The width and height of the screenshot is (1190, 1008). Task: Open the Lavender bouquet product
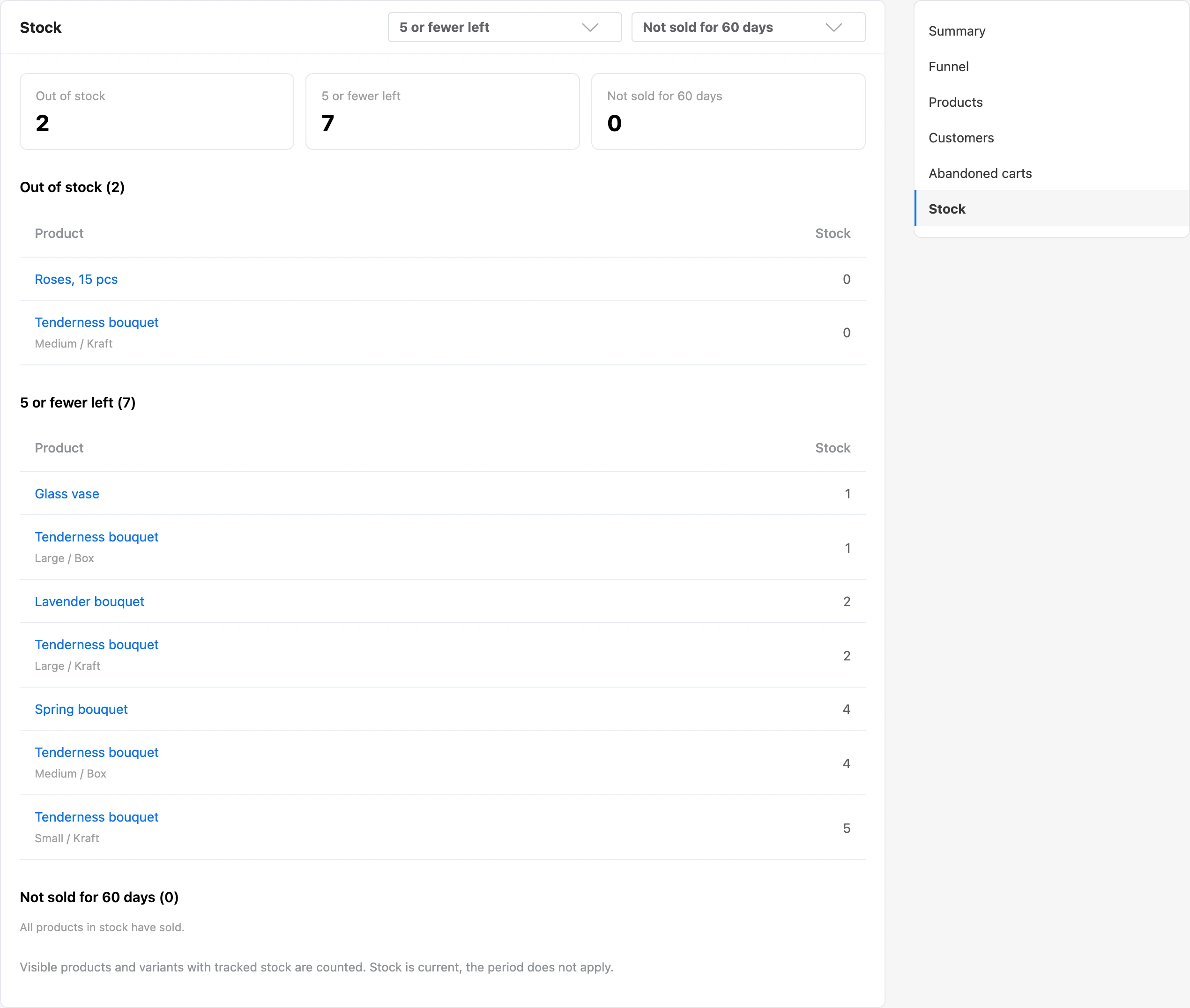89,602
